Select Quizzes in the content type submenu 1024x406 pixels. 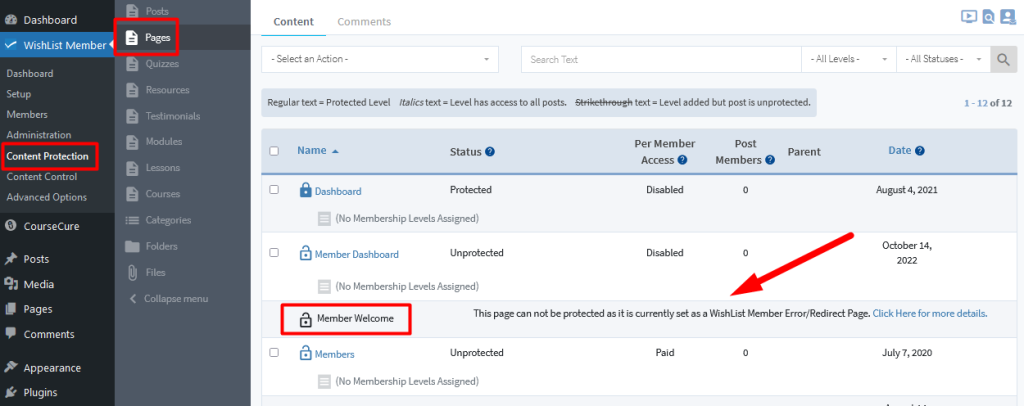(162, 64)
